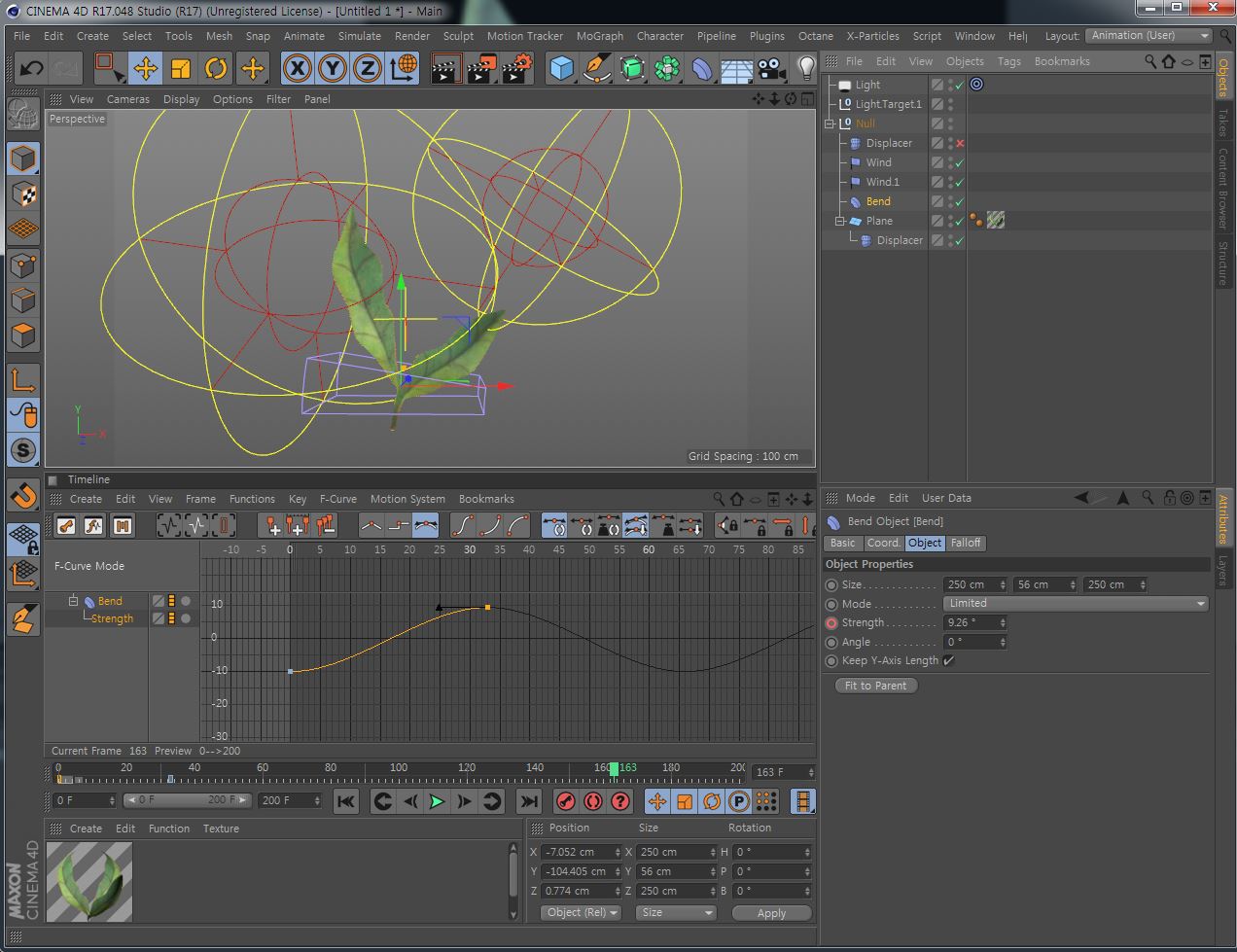
Task: Select the Strength track in the timeline
Action: [112, 618]
